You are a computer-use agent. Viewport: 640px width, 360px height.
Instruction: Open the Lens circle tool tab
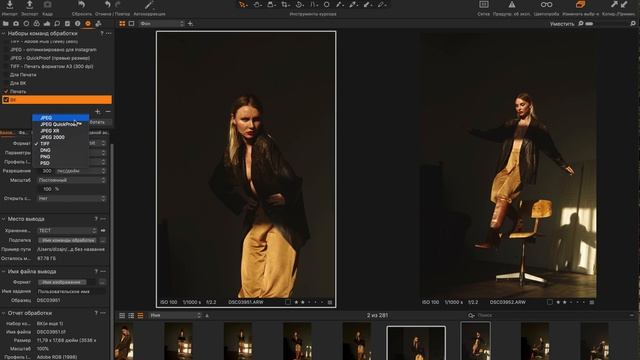click(x=26, y=24)
